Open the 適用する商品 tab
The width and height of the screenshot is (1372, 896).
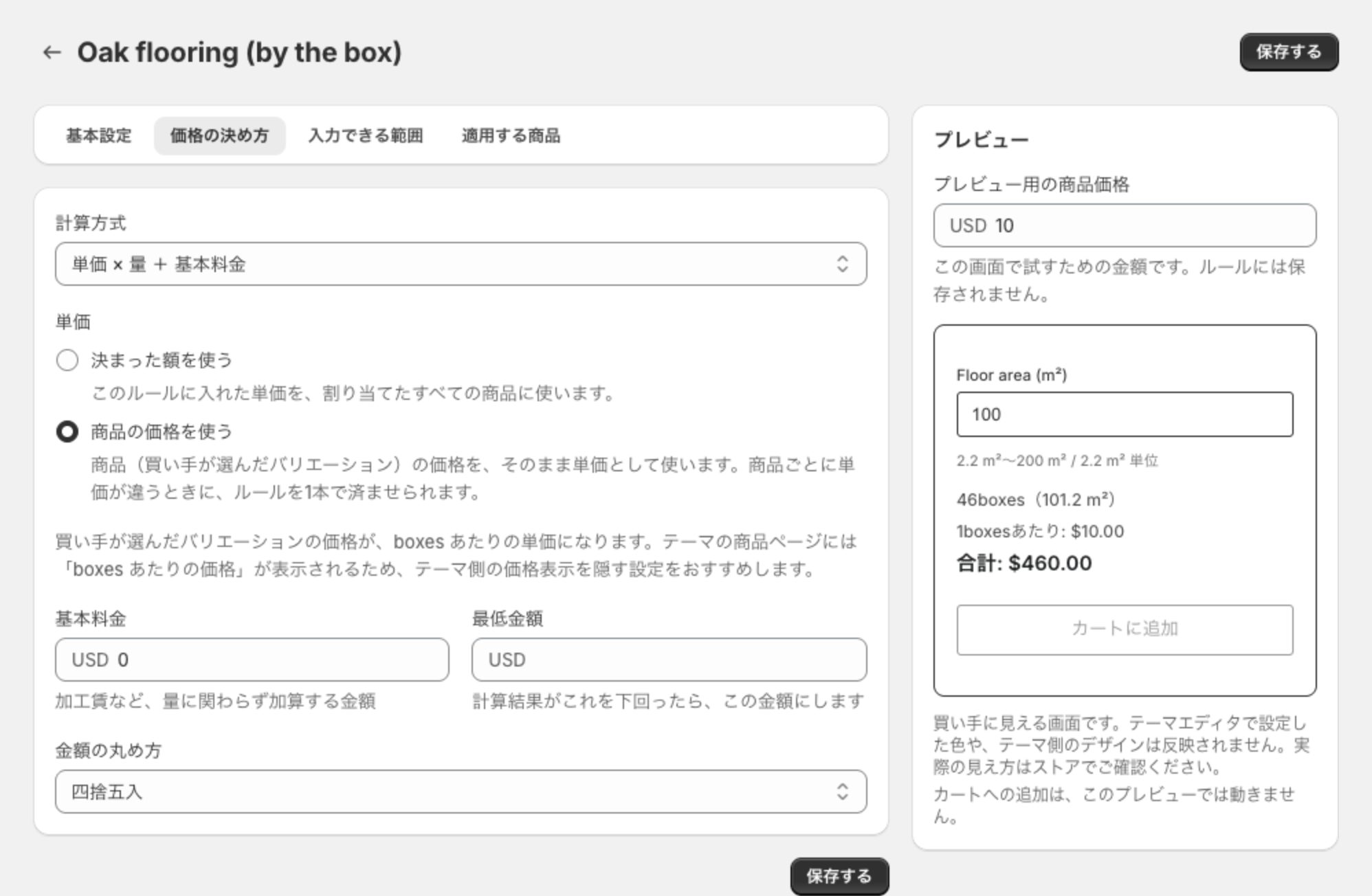click(511, 135)
